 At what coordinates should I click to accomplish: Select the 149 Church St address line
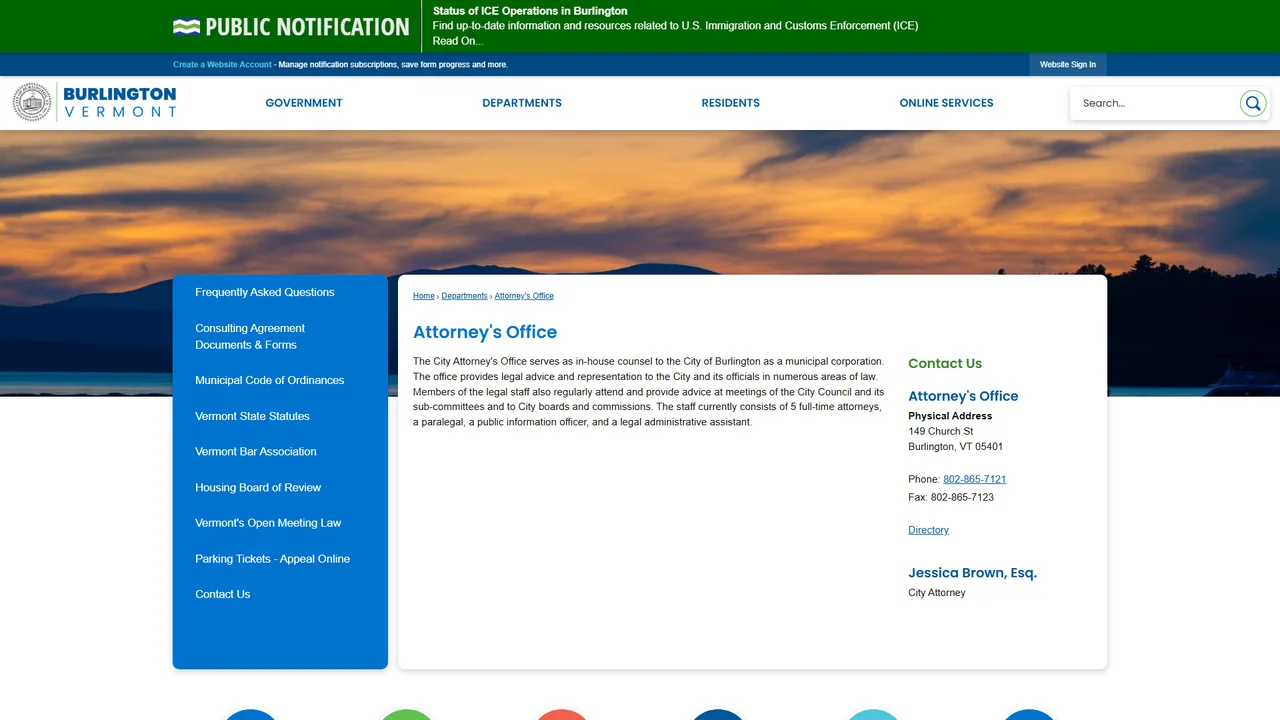[941, 432]
